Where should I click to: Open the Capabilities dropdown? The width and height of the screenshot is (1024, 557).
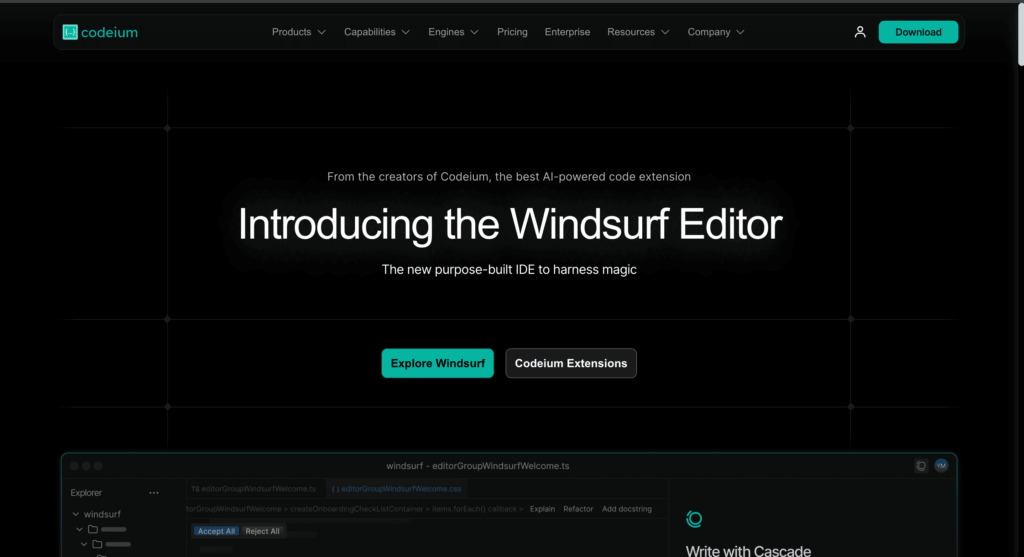point(377,32)
